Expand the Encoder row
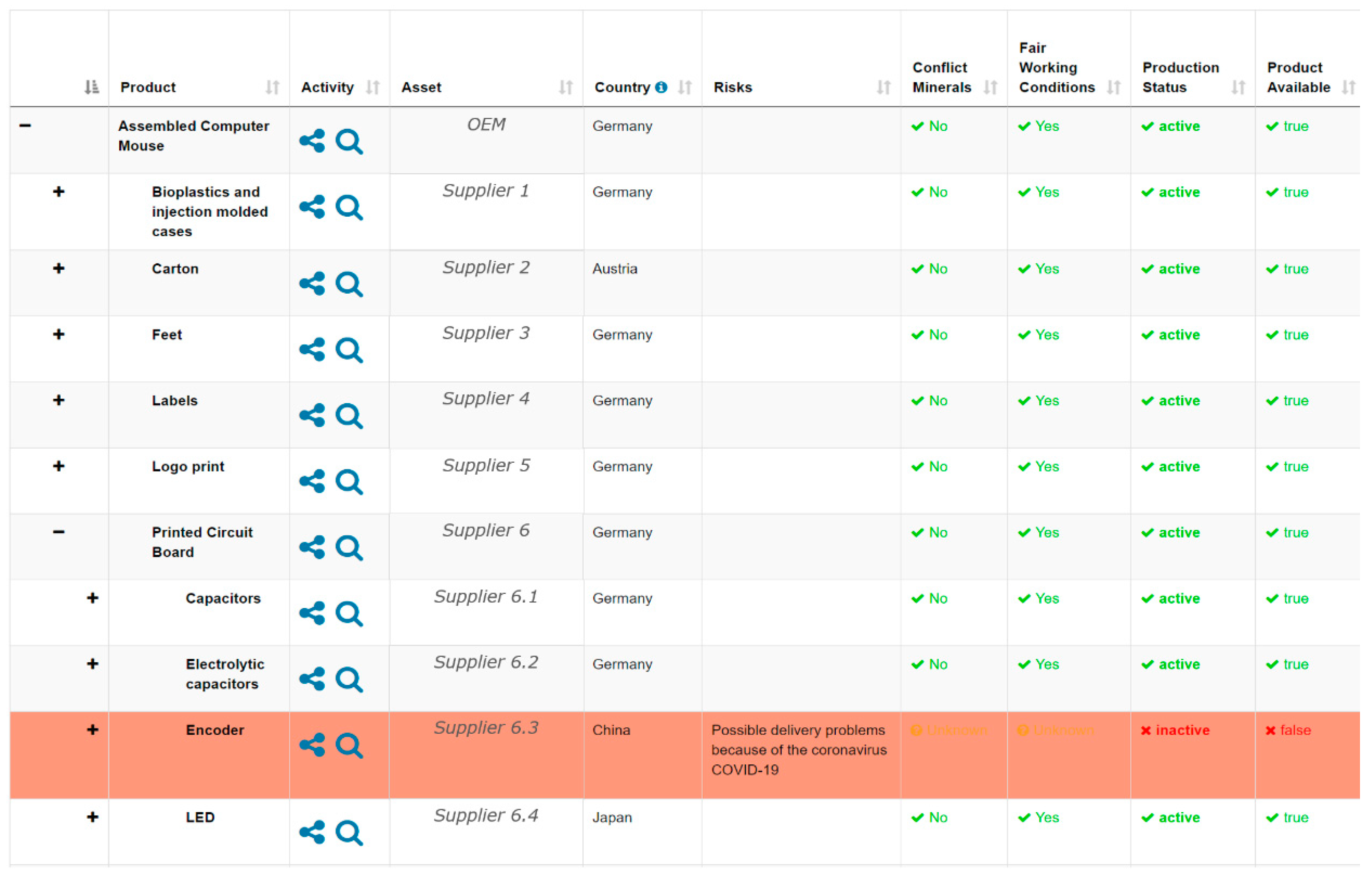Screen dimensions: 1372x878 point(93,730)
